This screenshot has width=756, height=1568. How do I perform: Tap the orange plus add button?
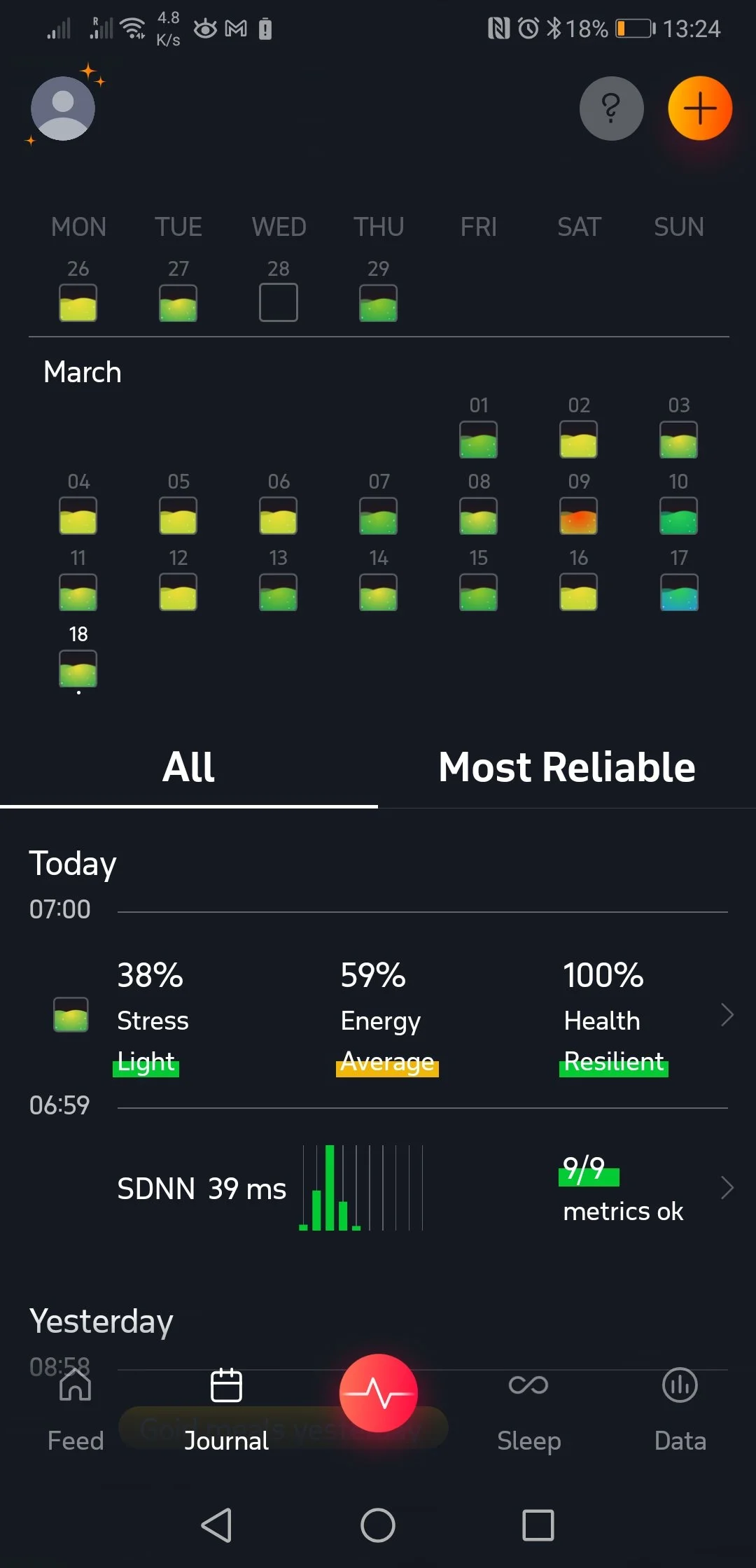(700, 108)
